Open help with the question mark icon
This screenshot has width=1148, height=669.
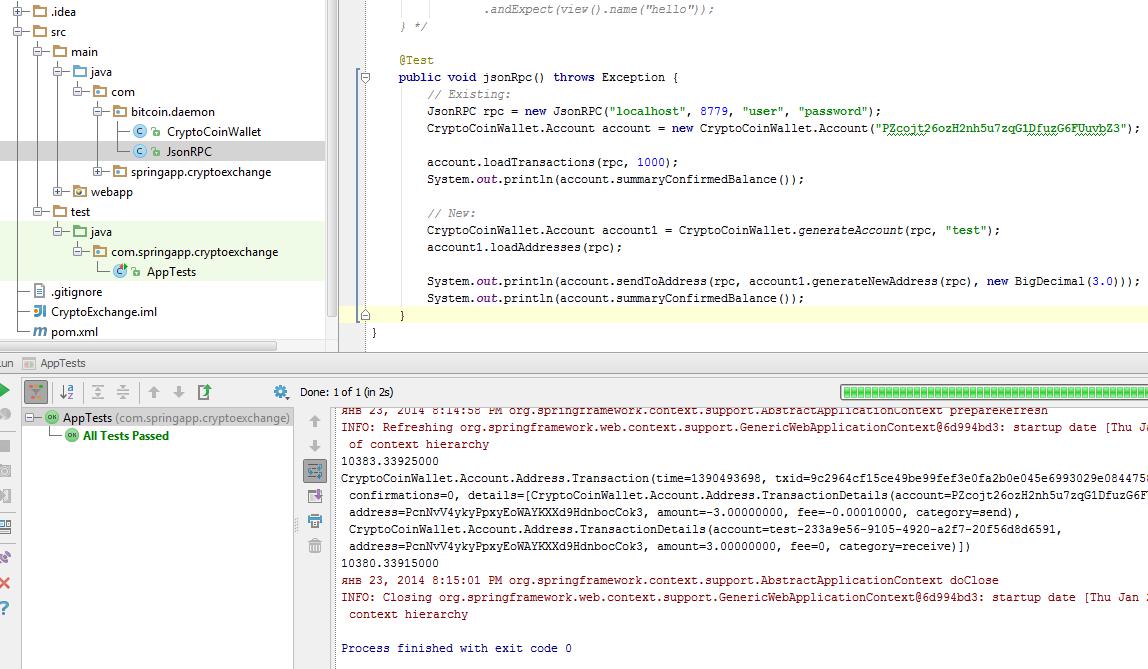[4, 608]
